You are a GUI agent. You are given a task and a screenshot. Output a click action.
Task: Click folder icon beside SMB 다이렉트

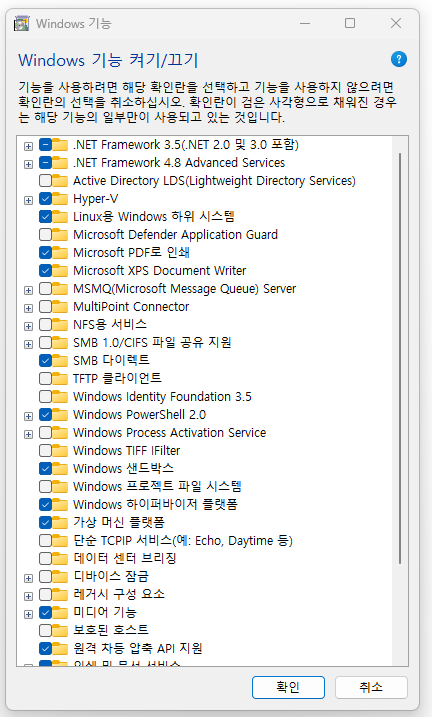[60, 361]
